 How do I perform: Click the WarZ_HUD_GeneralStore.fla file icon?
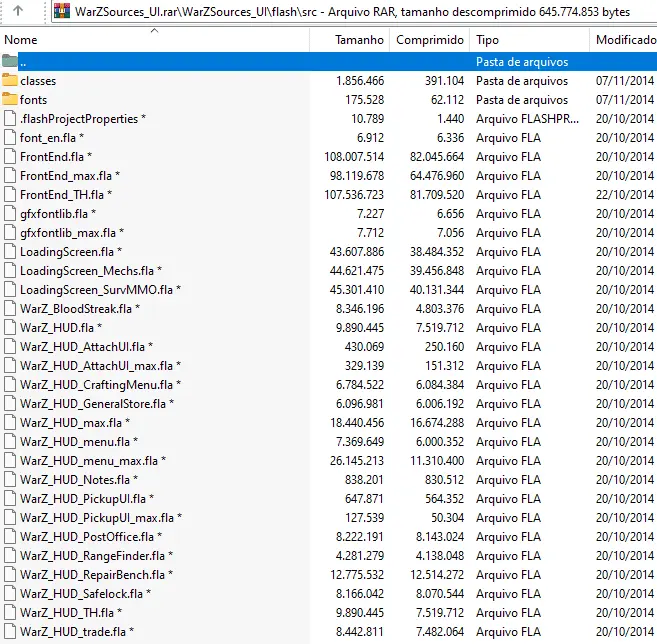click(10, 403)
